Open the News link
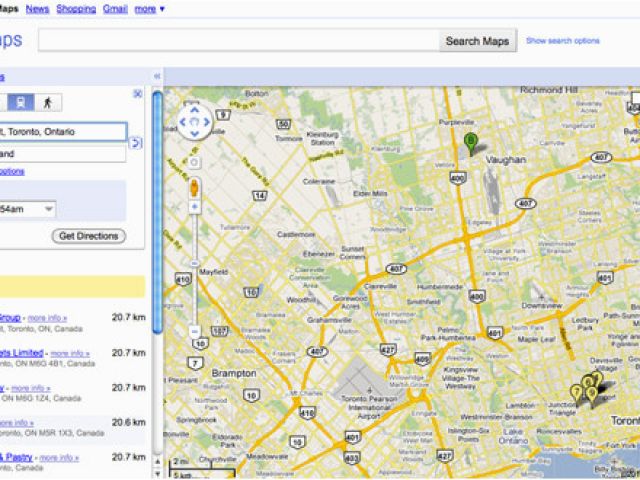 click(x=37, y=9)
